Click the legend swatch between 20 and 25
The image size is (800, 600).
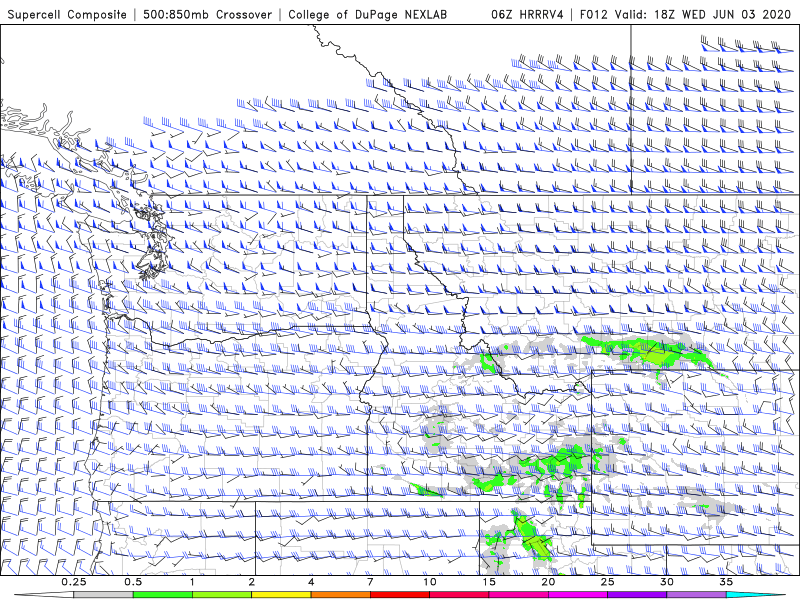coord(578,595)
